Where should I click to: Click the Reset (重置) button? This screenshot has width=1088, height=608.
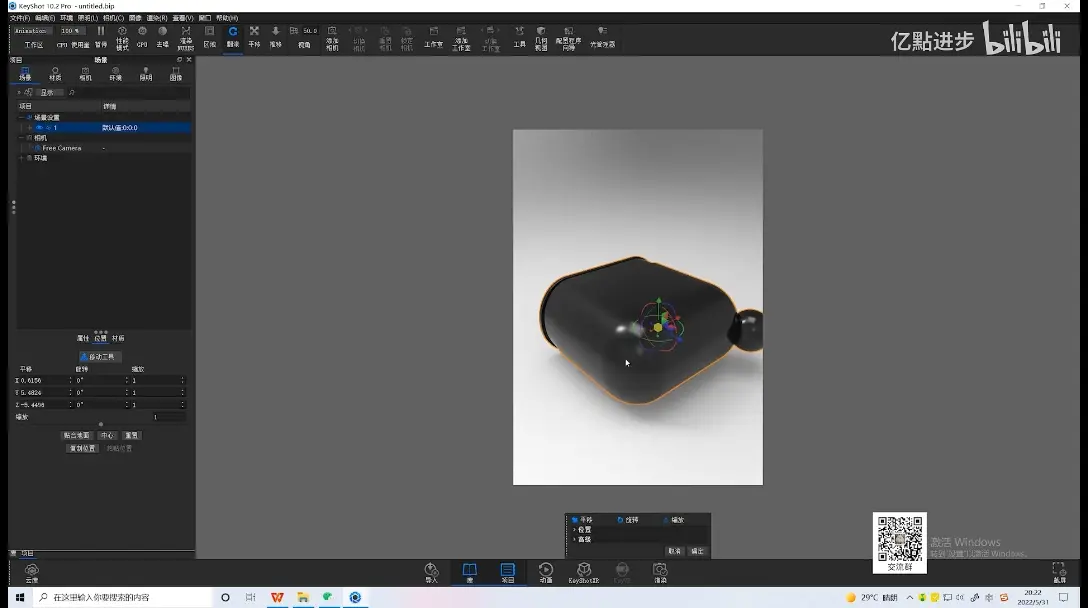point(131,436)
